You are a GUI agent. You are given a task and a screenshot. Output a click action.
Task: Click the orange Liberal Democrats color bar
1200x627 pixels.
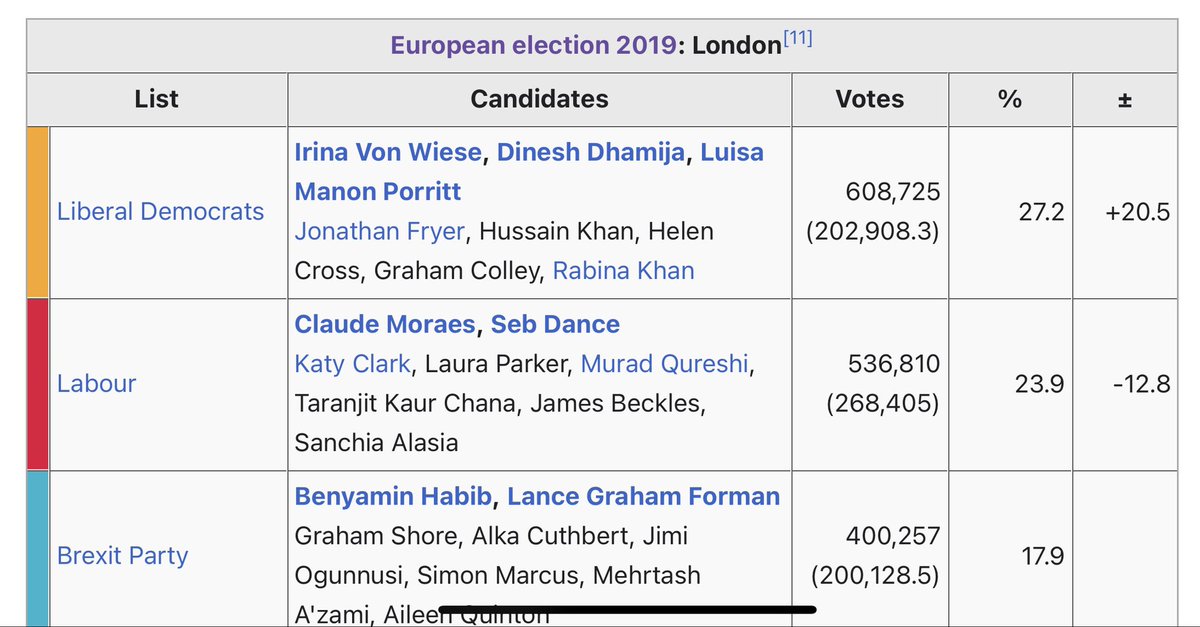[38, 212]
